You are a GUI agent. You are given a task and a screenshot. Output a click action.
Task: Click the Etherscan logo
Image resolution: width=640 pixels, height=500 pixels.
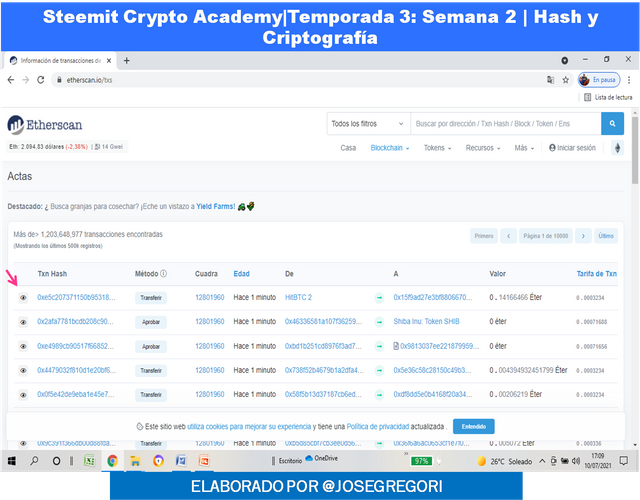pos(44,124)
